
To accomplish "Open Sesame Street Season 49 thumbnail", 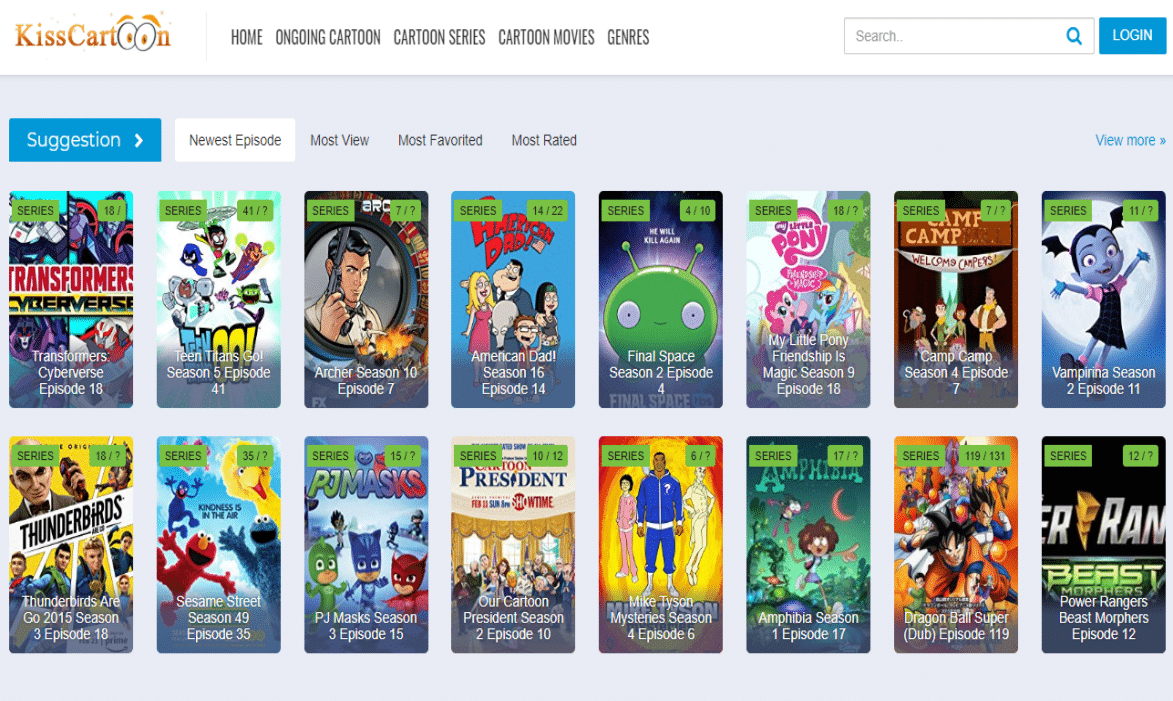I will (x=218, y=545).
